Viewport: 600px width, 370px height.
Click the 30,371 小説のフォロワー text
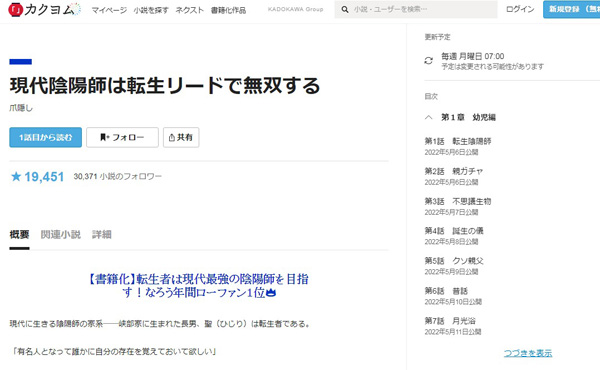(117, 176)
